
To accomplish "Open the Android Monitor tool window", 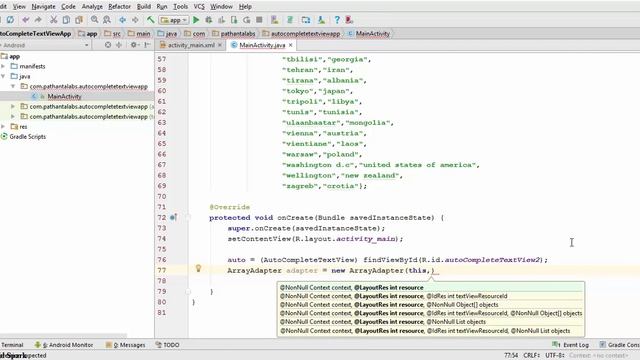I will [64, 345].
